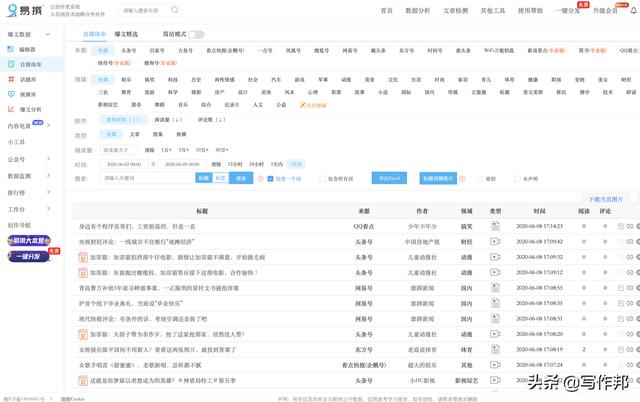Expand the 内容电商 sidebar section
Screen dimensions: 640x402
48,125
